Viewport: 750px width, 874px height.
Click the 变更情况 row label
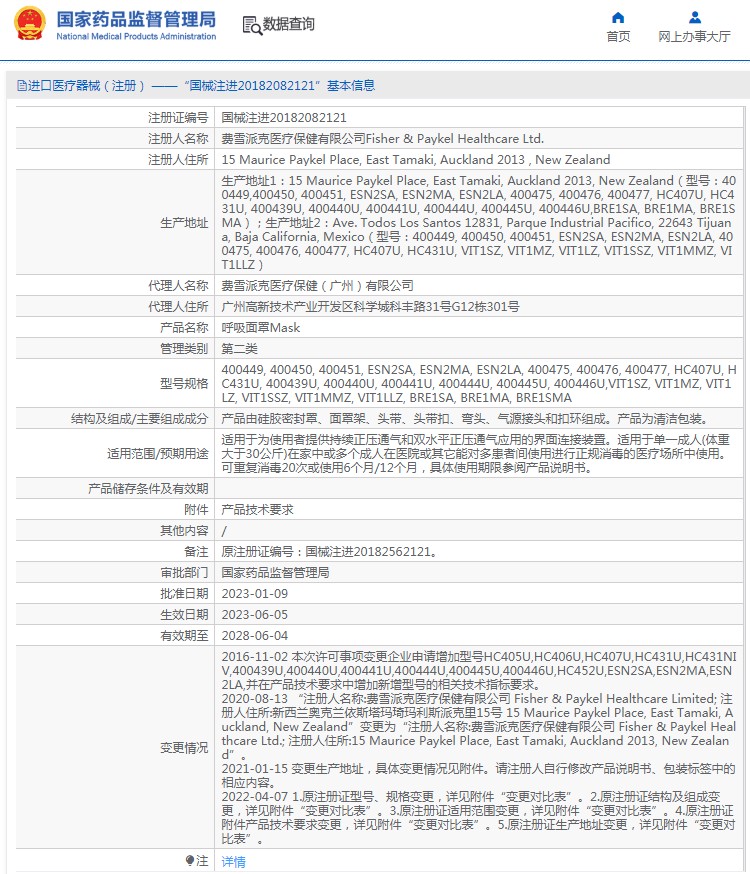tap(184, 747)
